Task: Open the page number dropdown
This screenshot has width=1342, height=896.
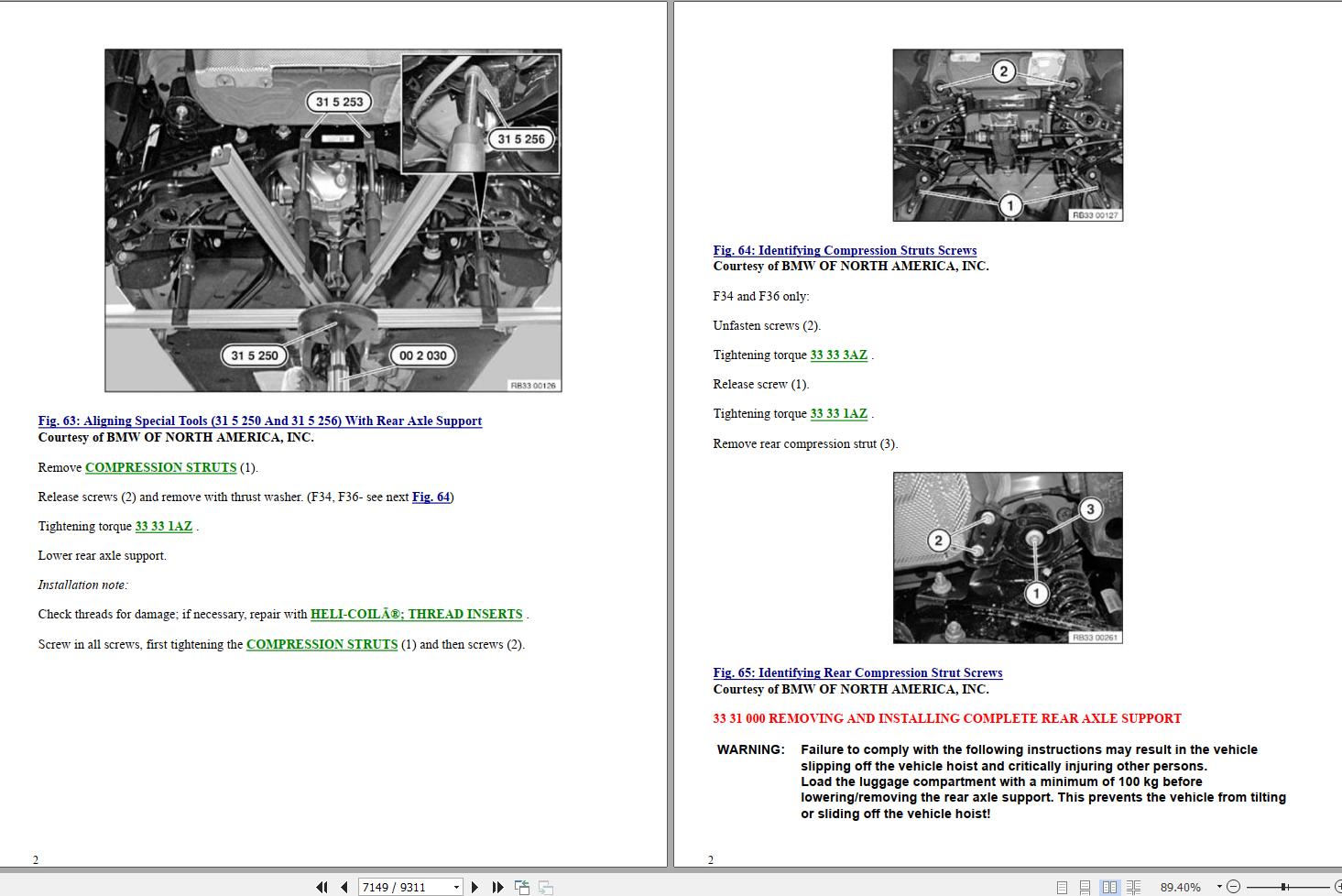Action: [x=456, y=887]
